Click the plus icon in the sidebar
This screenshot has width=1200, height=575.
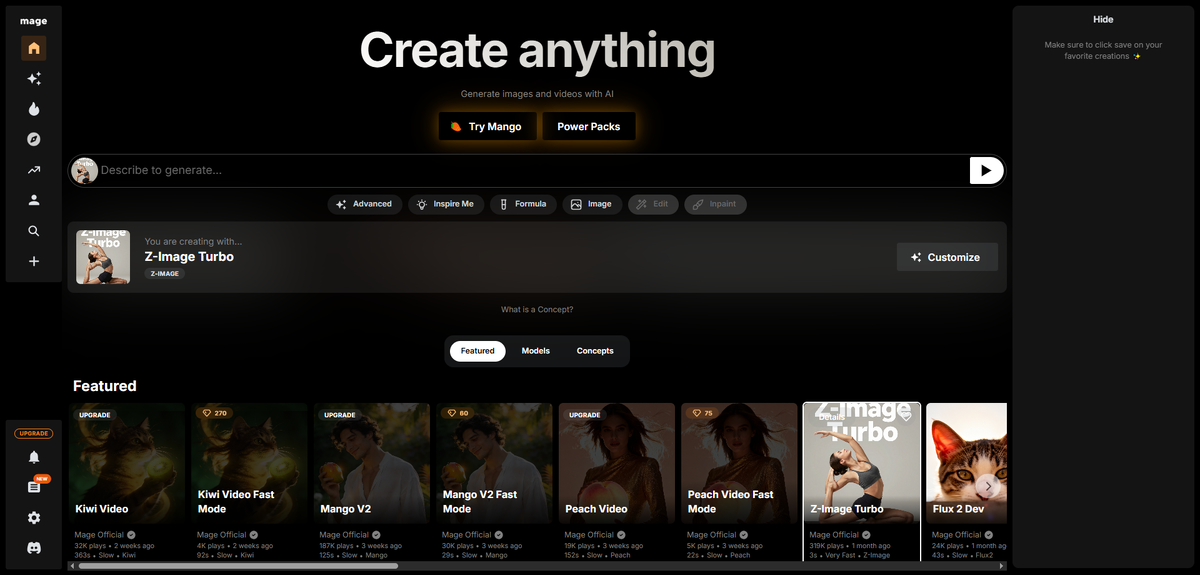point(34,261)
